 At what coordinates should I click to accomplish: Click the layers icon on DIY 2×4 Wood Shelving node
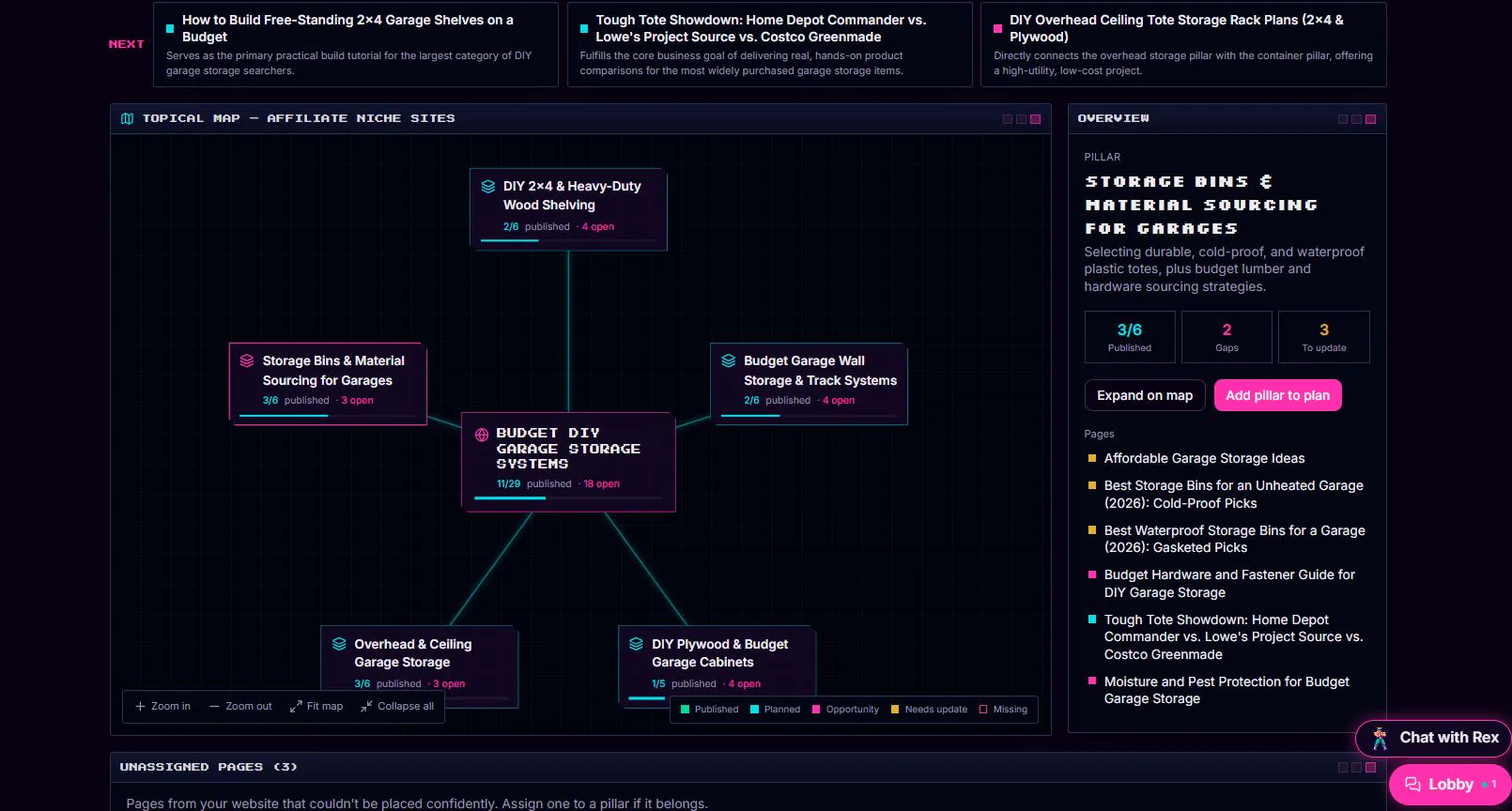click(x=488, y=187)
